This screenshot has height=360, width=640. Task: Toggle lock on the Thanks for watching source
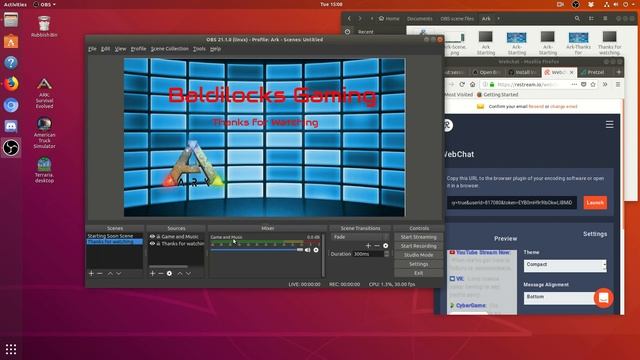[x=158, y=244]
